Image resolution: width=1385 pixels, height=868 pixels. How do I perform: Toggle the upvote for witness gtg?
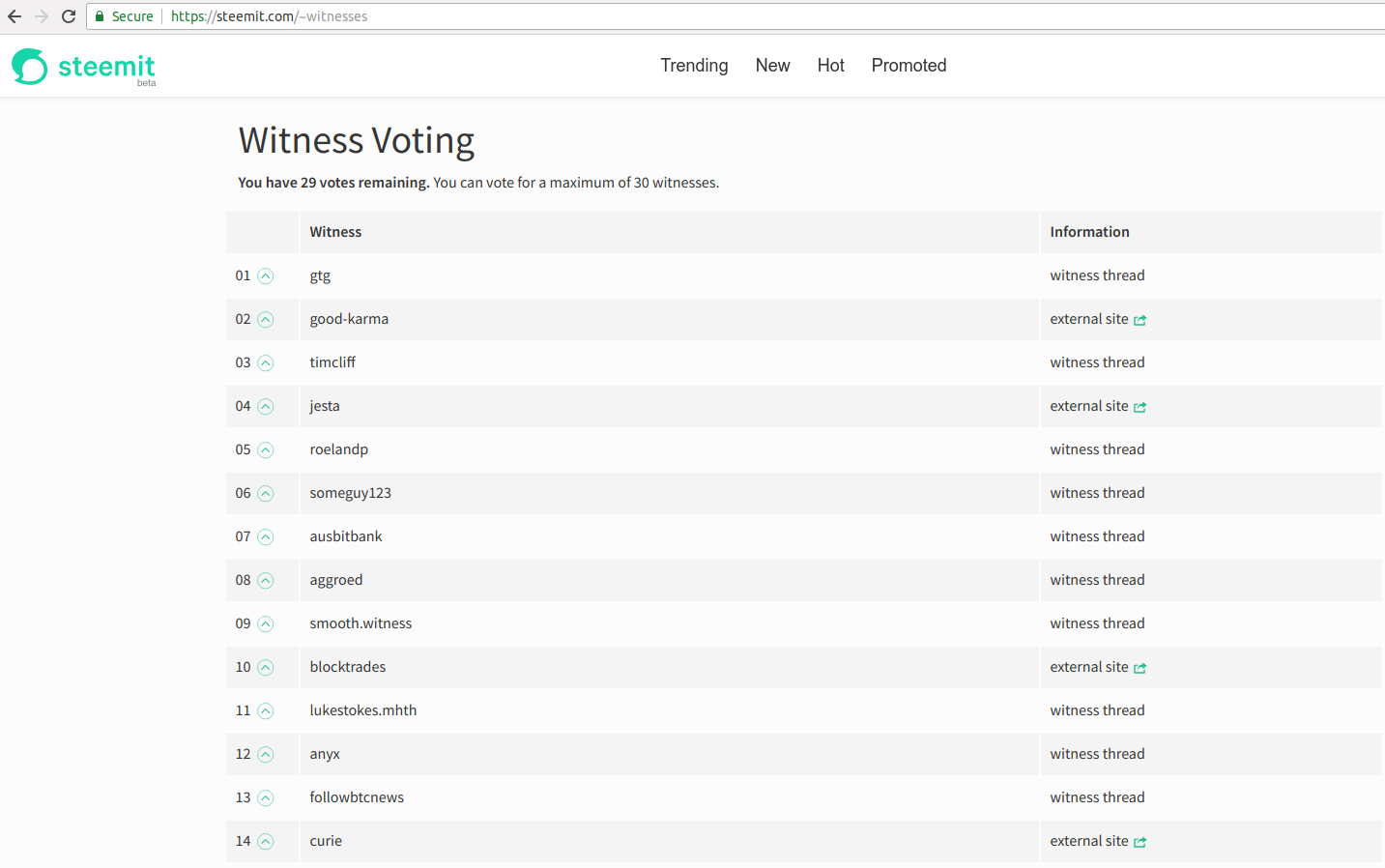pos(266,276)
